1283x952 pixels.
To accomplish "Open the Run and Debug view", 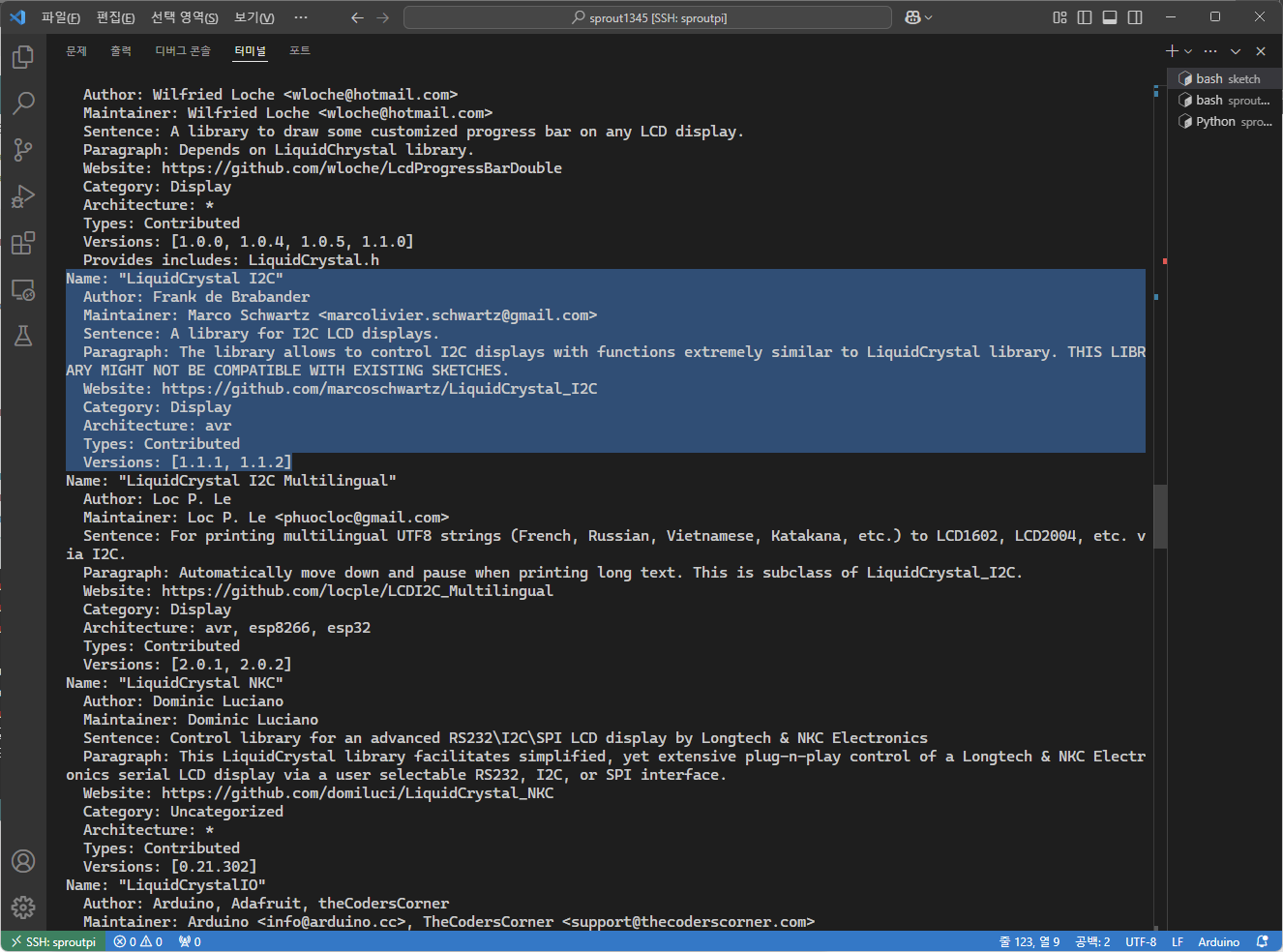I will tap(23, 196).
